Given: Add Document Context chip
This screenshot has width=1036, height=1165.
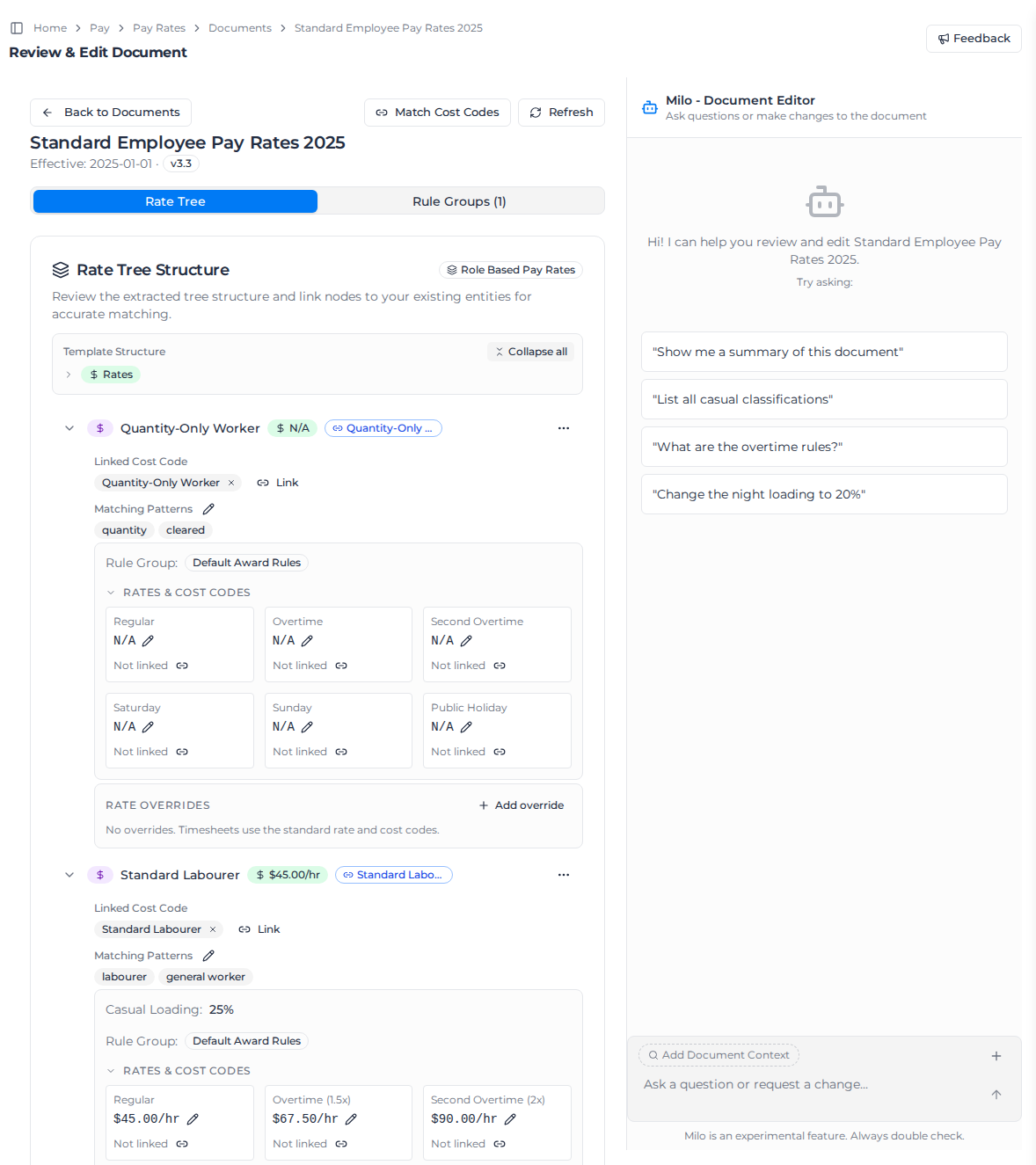Looking at the screenshot, I should coord(719,1055).
